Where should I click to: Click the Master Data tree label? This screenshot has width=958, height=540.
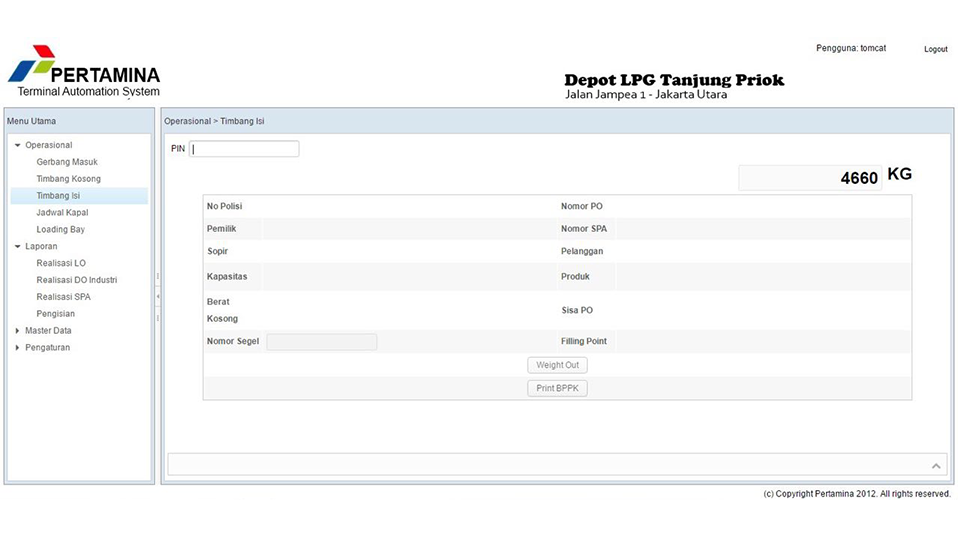click(48, 331)
